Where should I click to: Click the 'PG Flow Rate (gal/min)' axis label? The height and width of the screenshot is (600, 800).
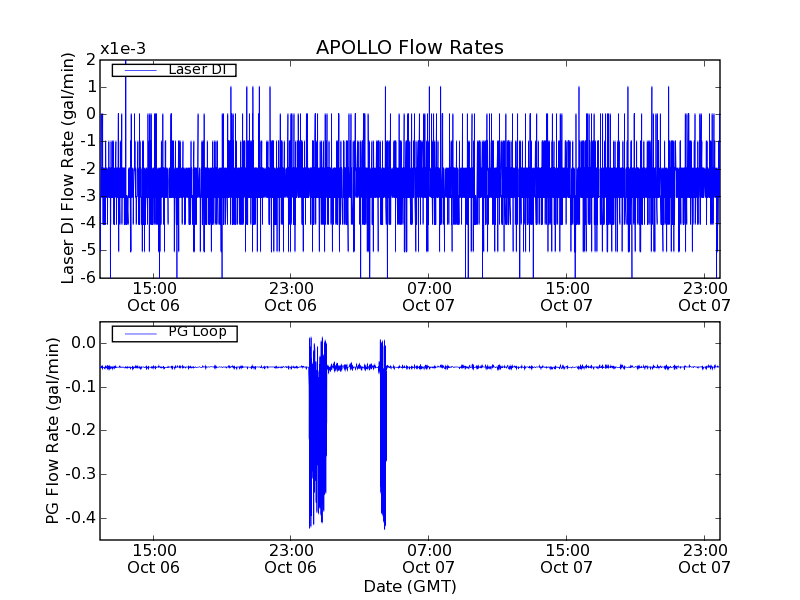[52, 430]
